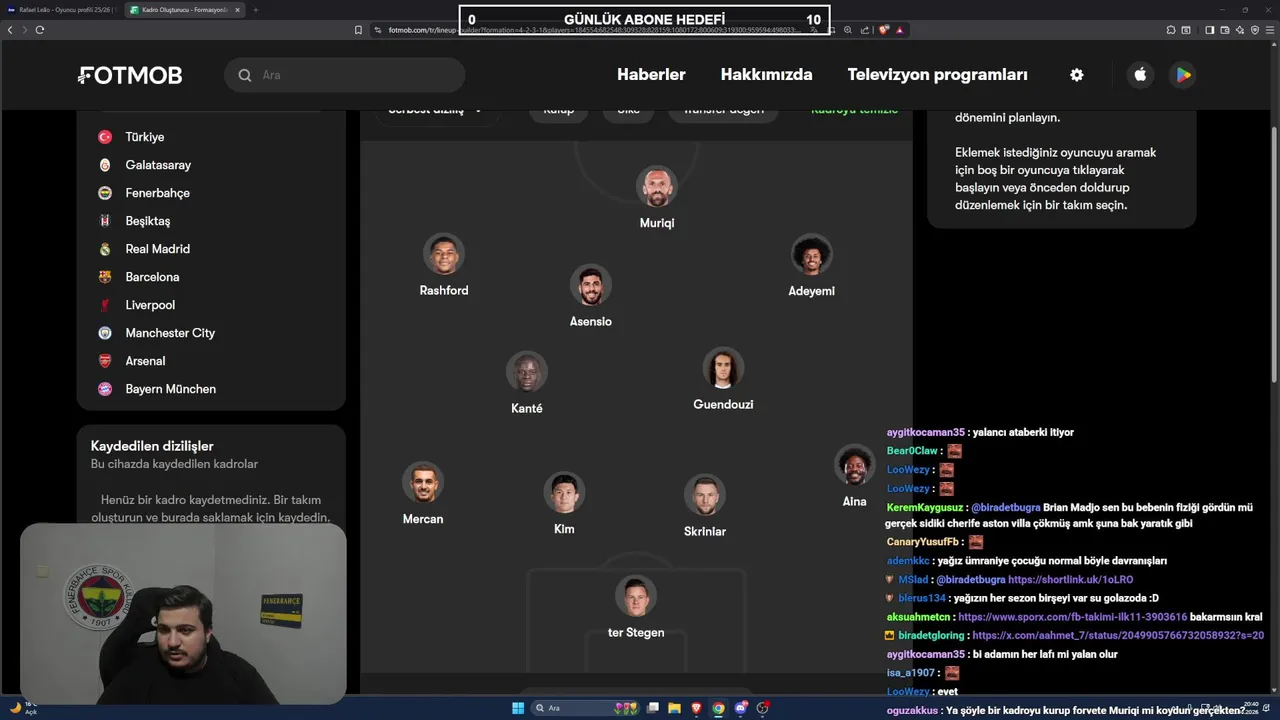Select Guendouzi's player photo

click(x=723, y=368)
